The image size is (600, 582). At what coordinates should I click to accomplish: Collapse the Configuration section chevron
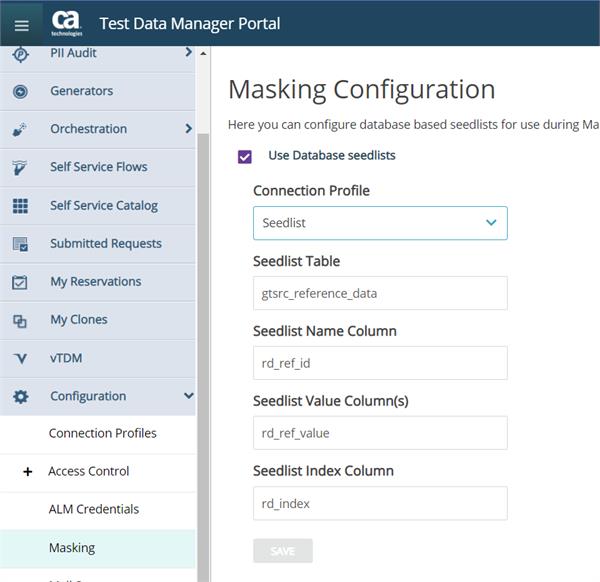coord(189,395)
